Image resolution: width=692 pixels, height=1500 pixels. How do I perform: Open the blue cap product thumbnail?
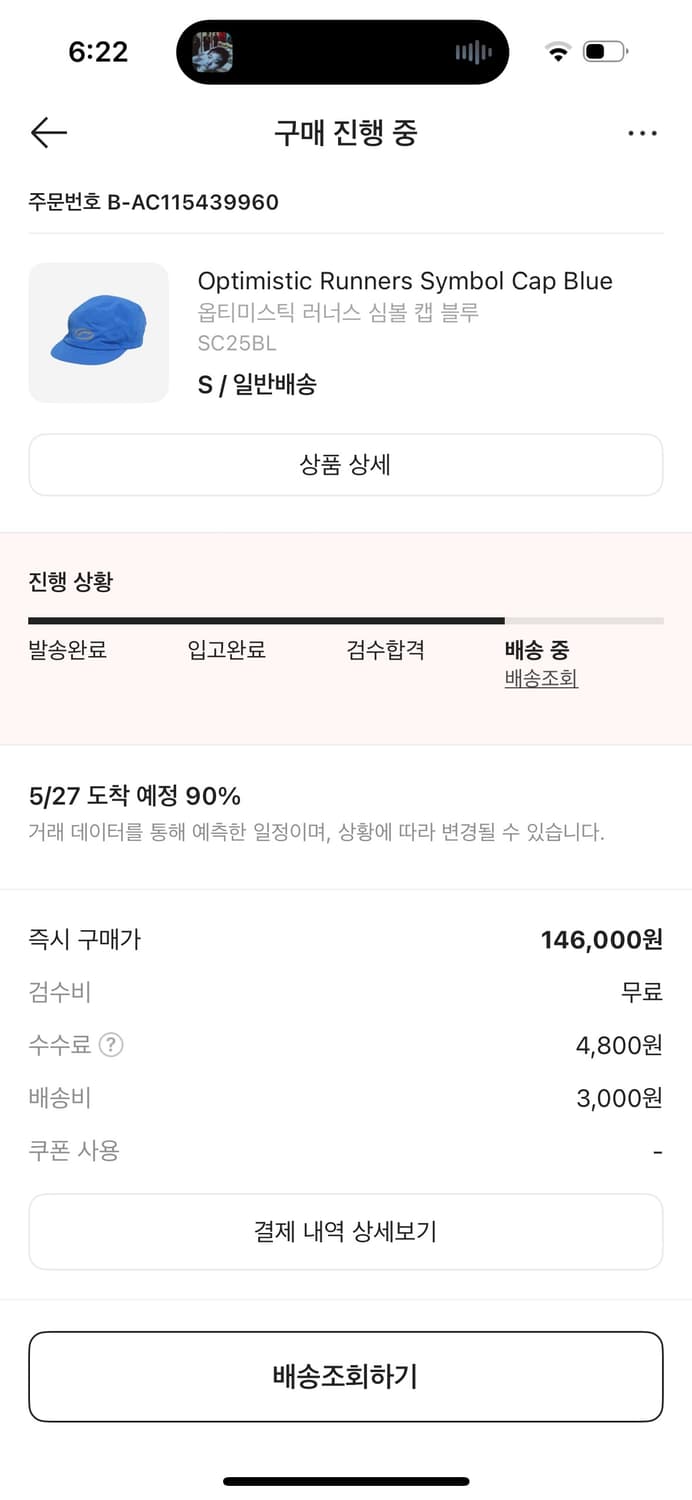[x=98, y=332]
